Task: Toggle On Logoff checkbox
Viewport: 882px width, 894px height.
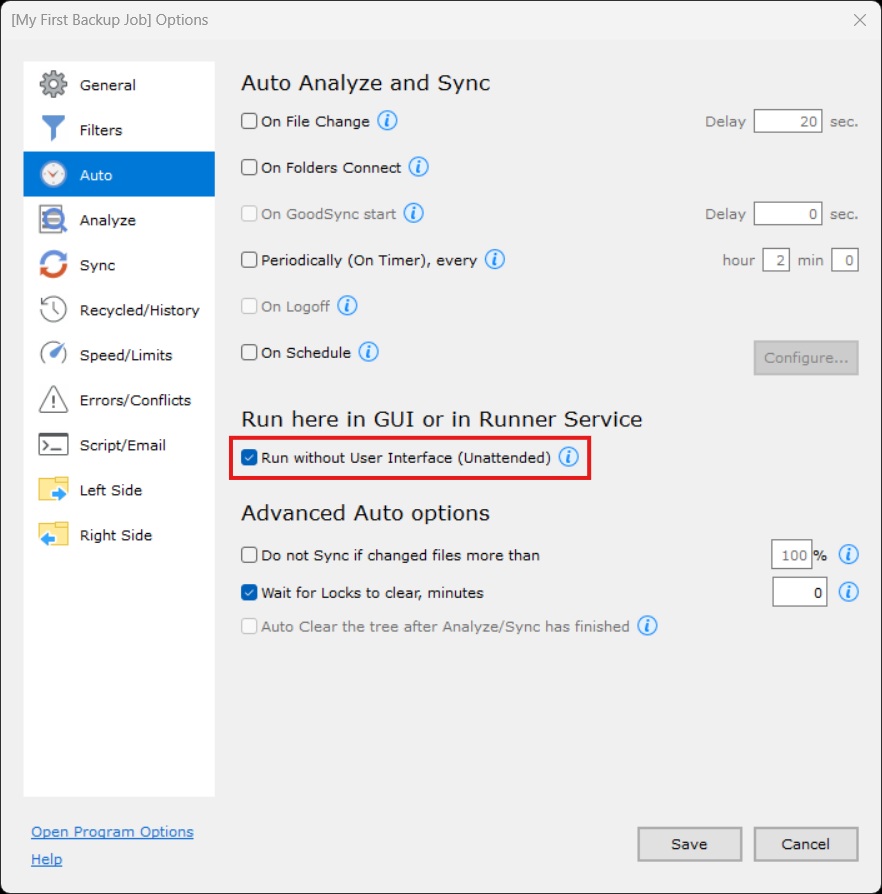Action: (x=249, y=306)
